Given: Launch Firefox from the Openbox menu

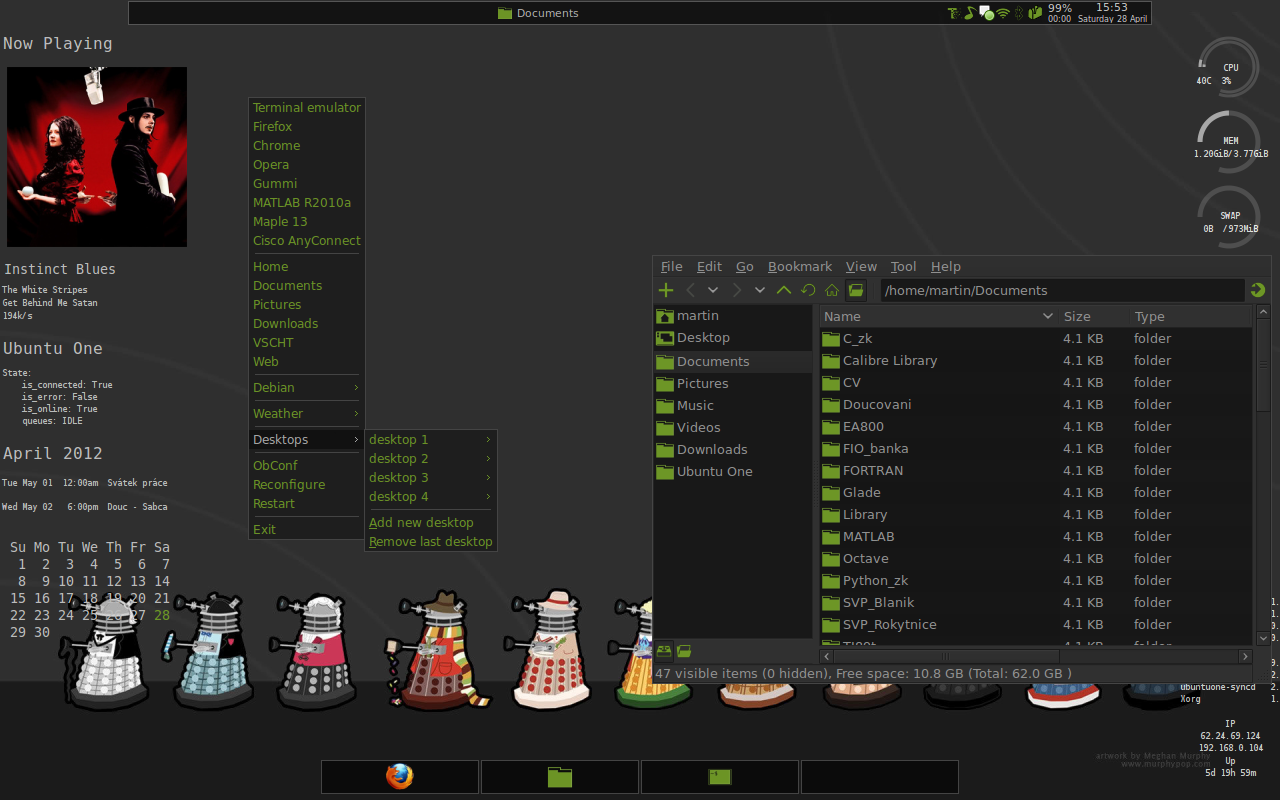Looking at the screenshot, I should tap(307, 126).
